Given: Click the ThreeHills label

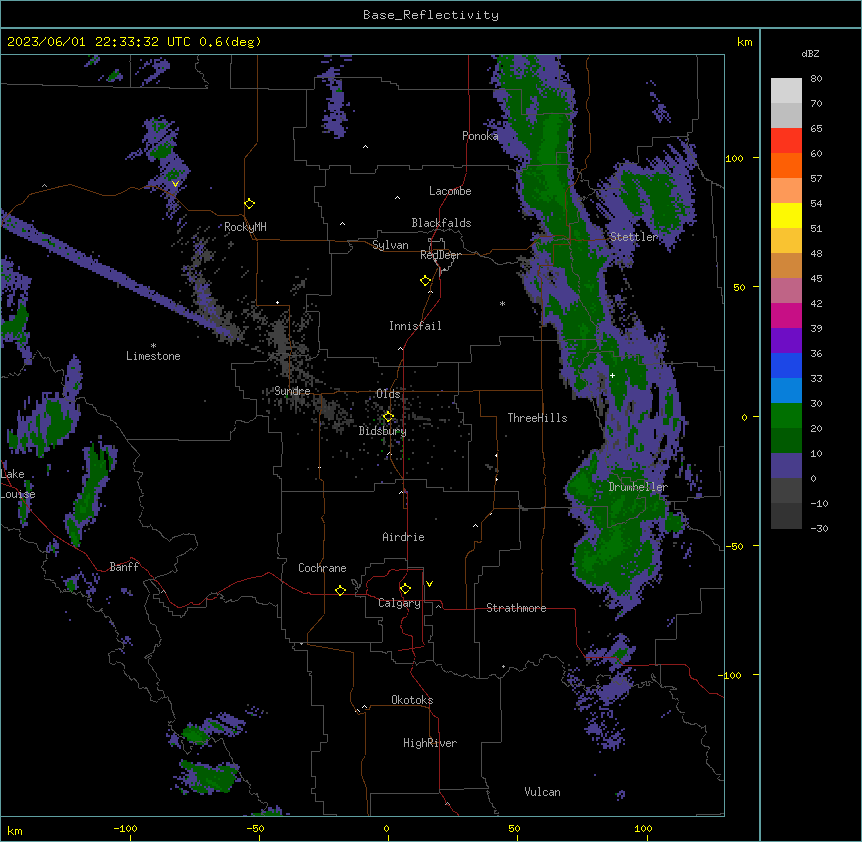Looking at the screenshot, I should pos(537,418).
